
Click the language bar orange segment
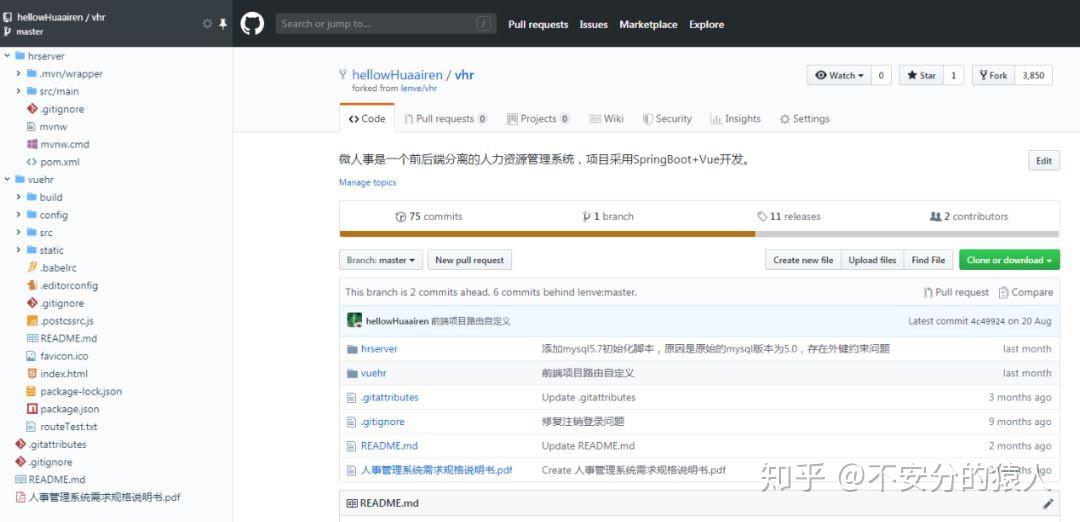[548, 234]
